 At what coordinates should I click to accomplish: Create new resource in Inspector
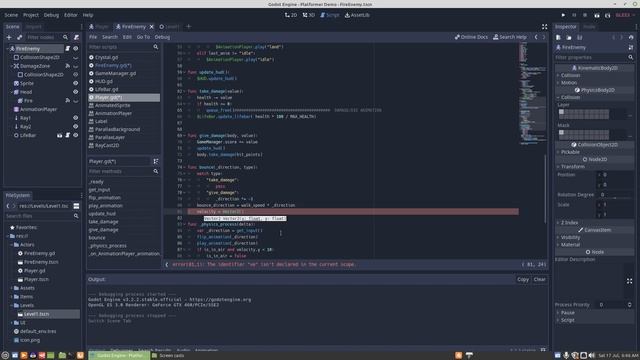point(558,37)
